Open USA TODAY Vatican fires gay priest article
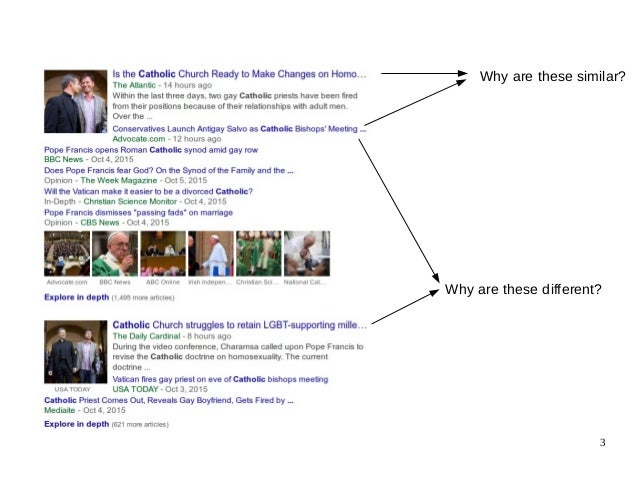The width and height of the screenshot is (638, 479). [220, 379]
